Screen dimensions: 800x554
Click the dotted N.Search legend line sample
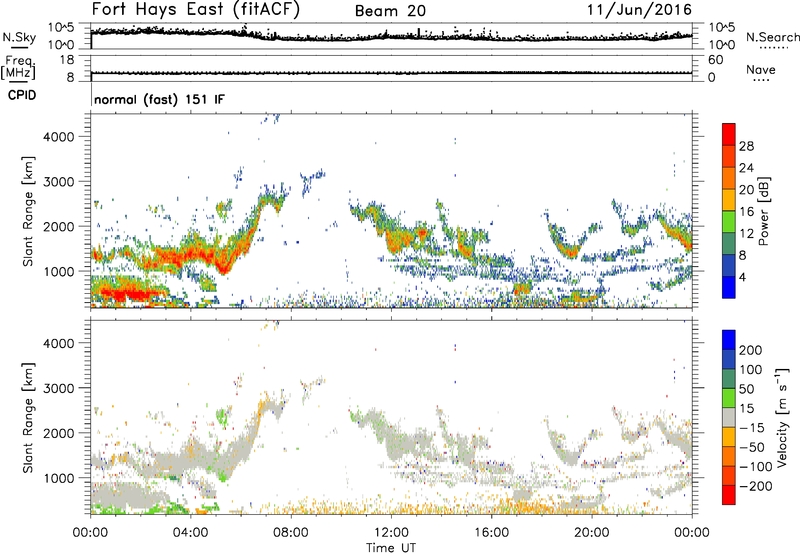tap(773, 48)
